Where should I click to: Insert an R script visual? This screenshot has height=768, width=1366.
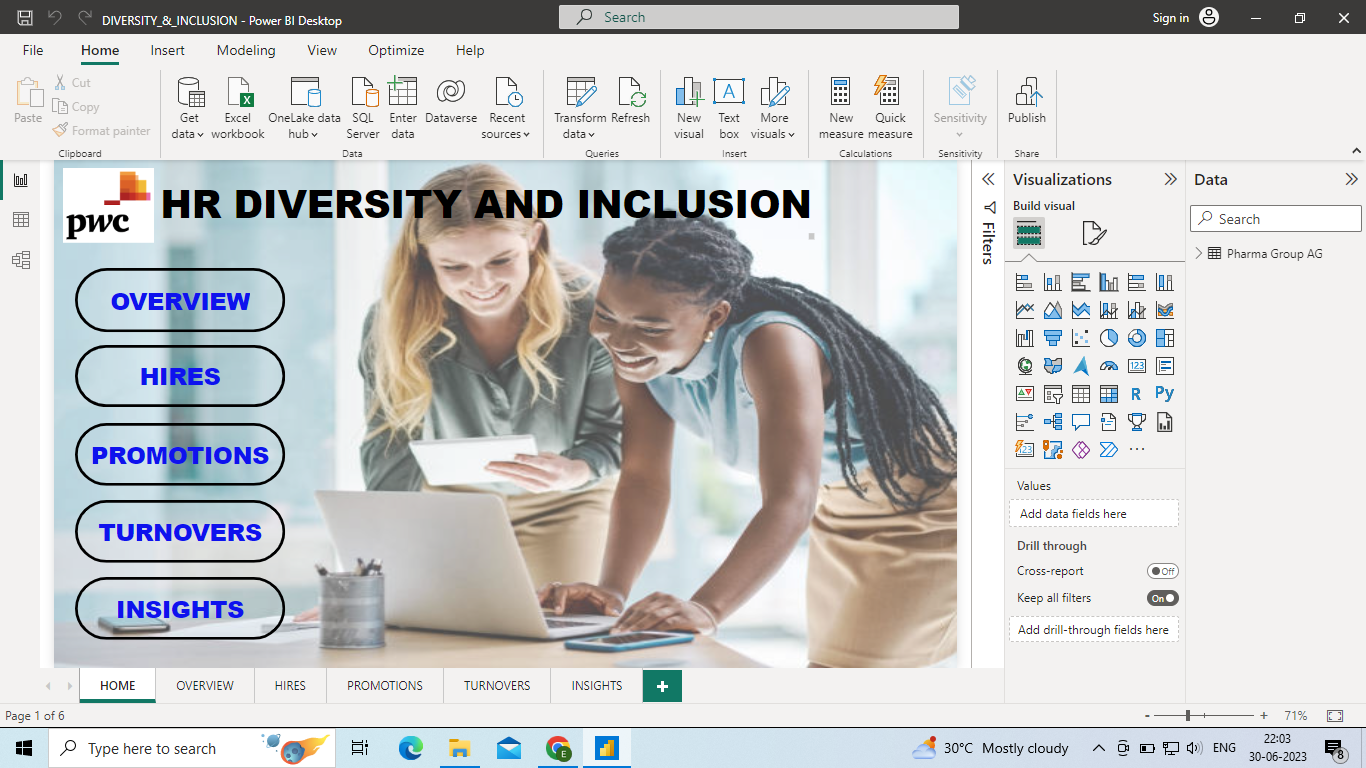1136,393
